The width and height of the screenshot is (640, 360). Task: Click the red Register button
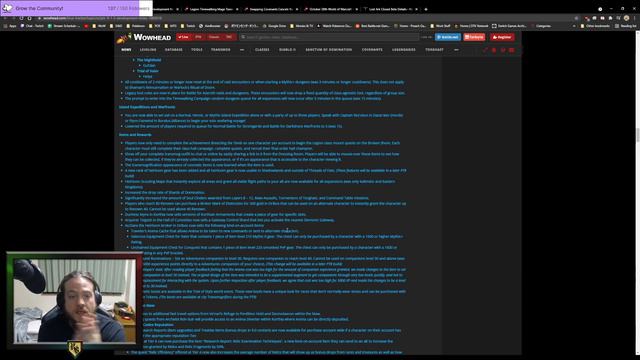(502, 37)
